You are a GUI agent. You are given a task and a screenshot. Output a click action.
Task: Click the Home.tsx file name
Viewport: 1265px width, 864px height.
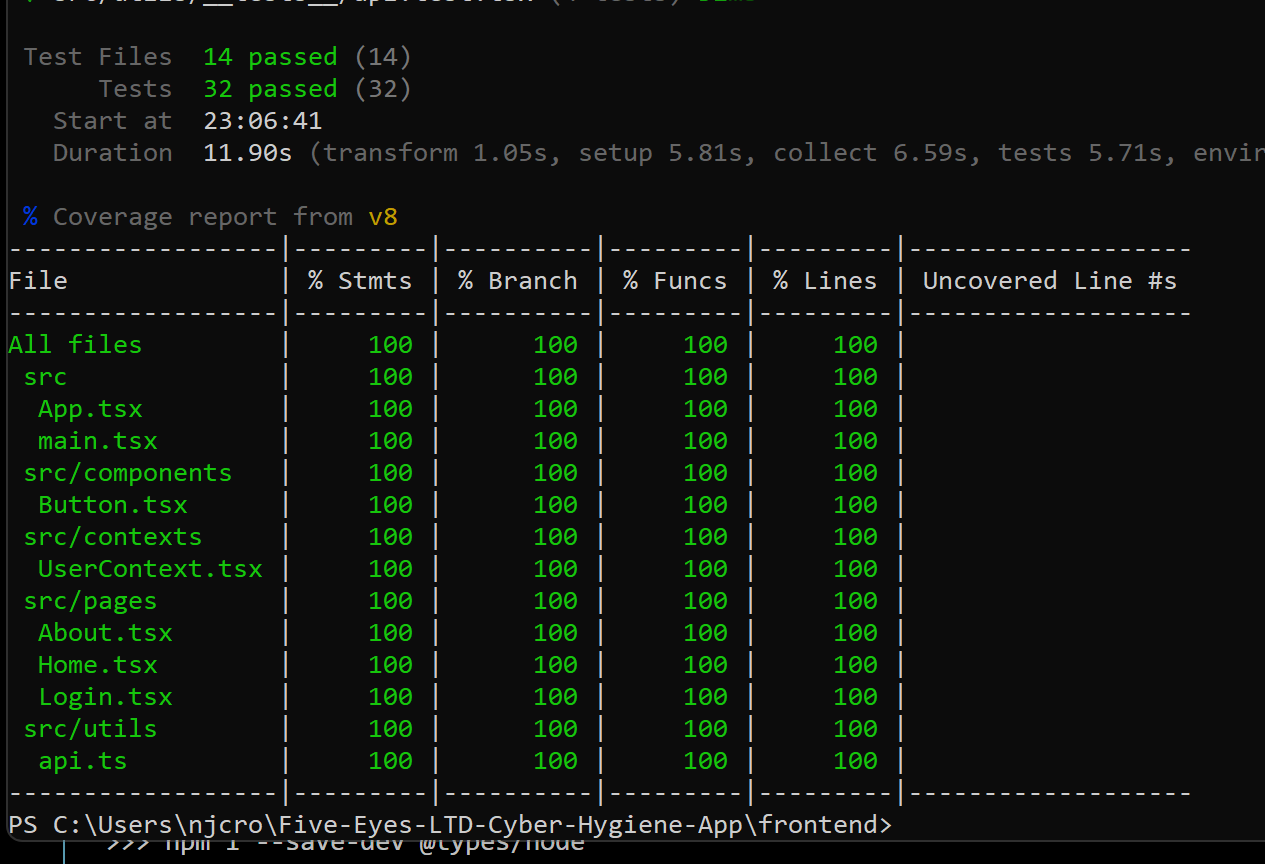tap(97, 664)
